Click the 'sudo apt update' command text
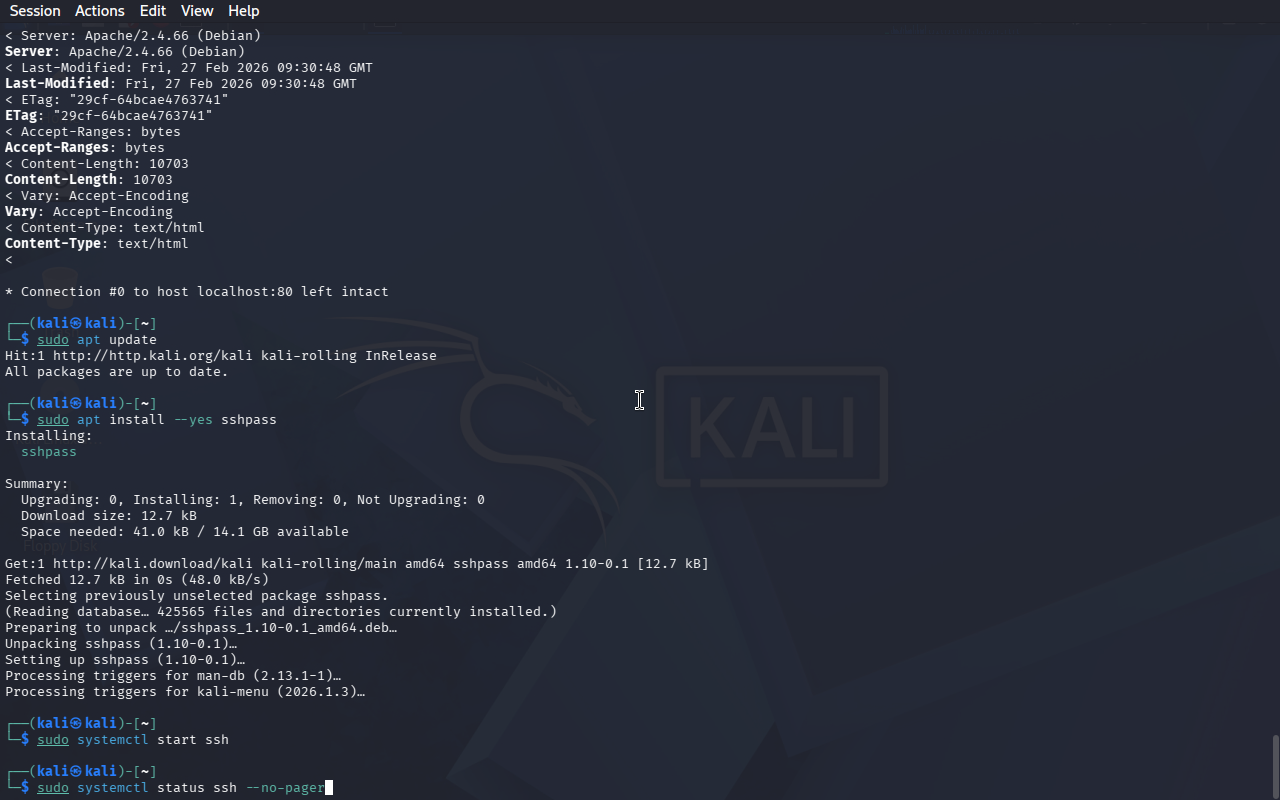The height and width of the screenshot is (800, 1280). [x=97, y=340]
